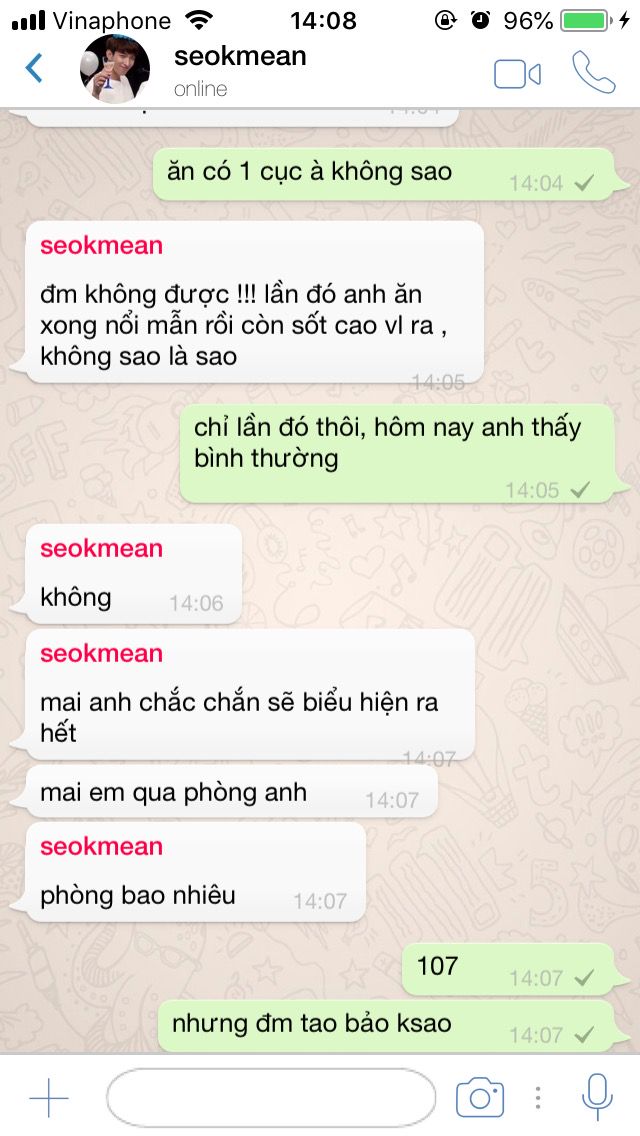The height and width of the screenshot is (1136, 640).
Task: Open the seokmean contact name header
Action: pyautogui.click(x=240, y=56)
